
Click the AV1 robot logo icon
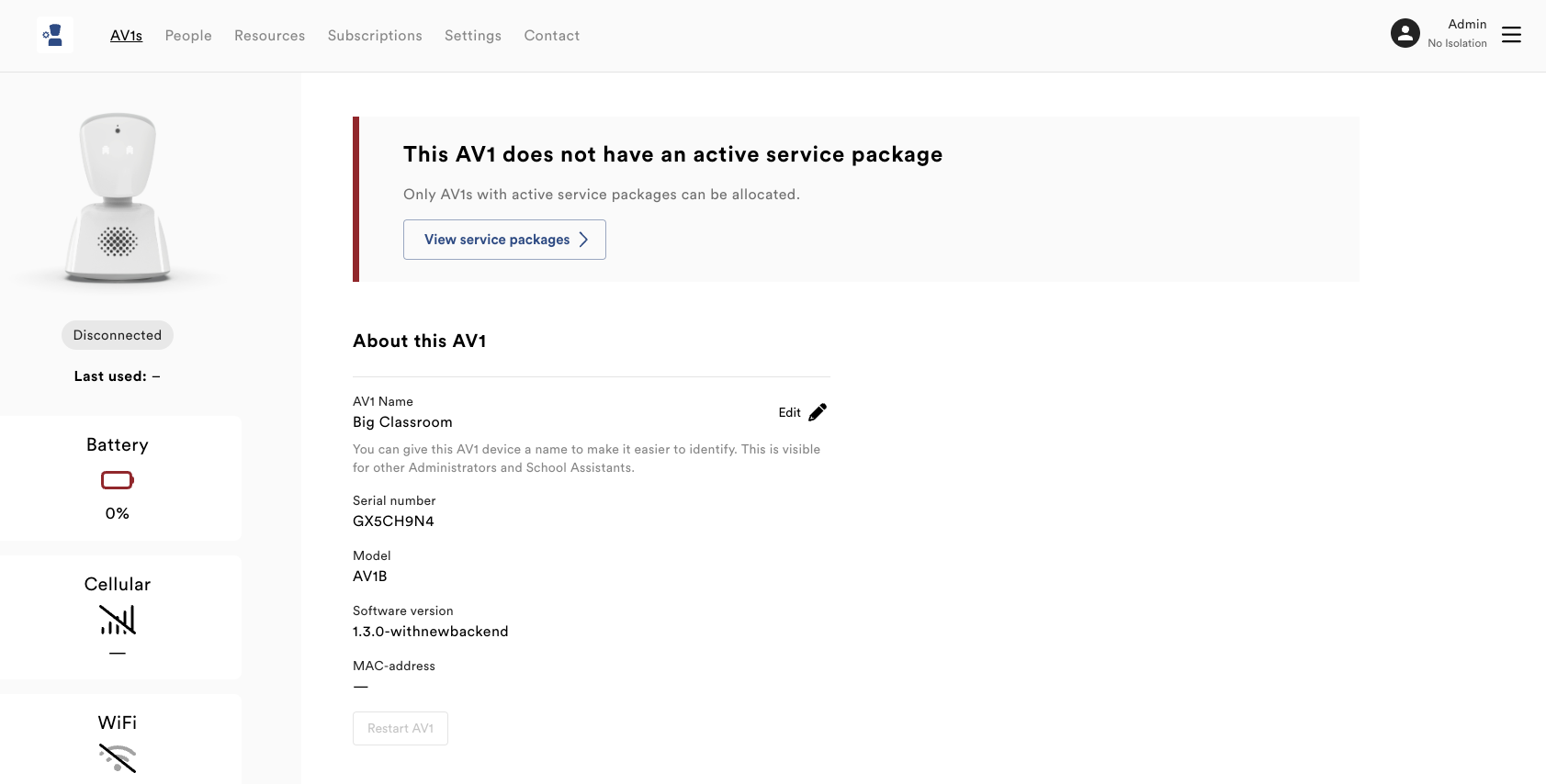coord(54,35)
